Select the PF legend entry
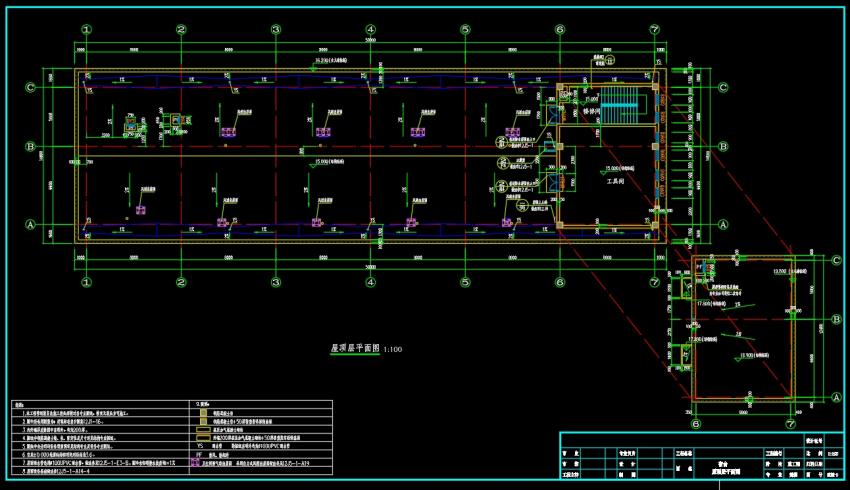 tap(199, 455)
